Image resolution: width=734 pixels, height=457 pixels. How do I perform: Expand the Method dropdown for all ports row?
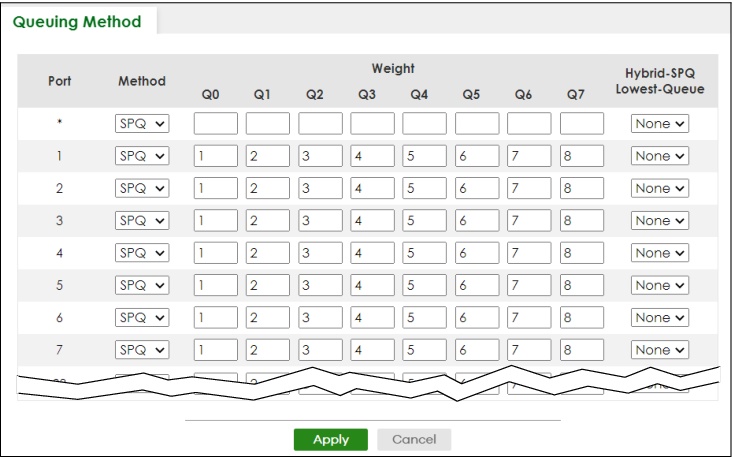[142, 124]
